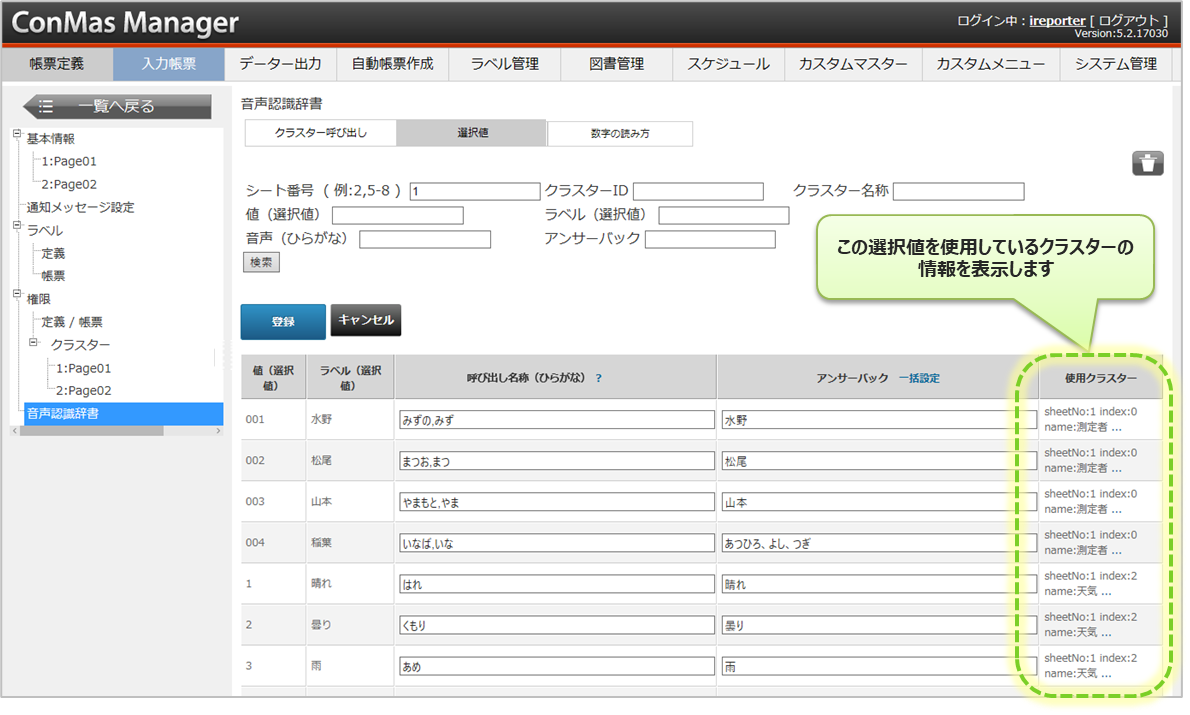This screenshot has width=1190, height=715.
Task: Click the 一覧へ戻る back button
Action: pyautogui.click(x=117, y=106)
